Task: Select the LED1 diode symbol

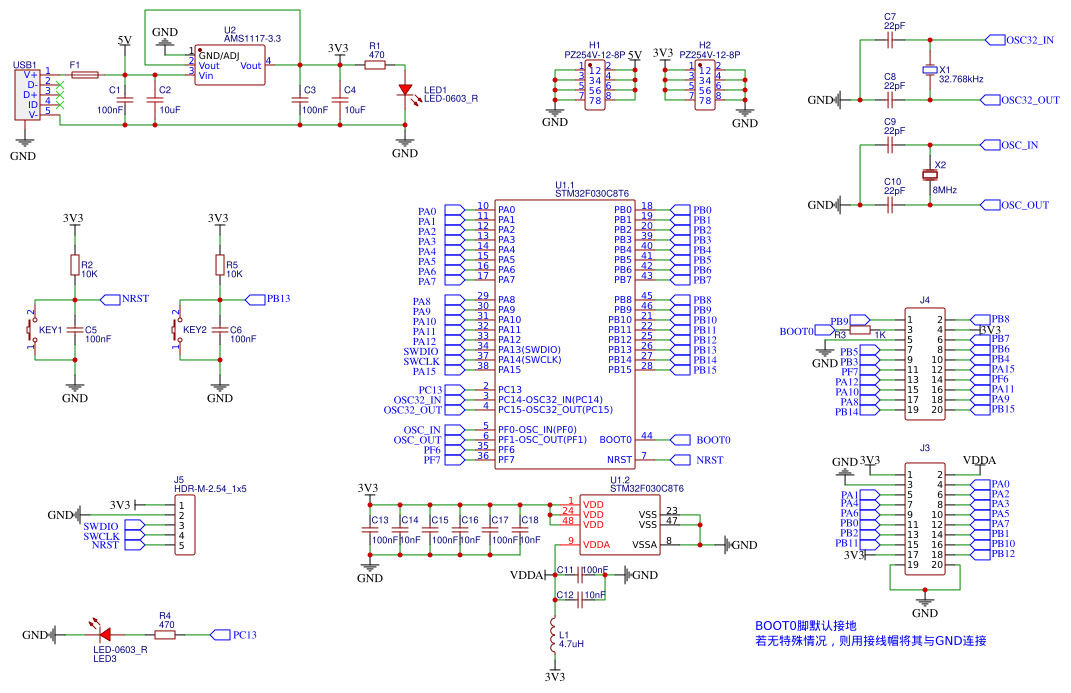Action: pos(405,90)
